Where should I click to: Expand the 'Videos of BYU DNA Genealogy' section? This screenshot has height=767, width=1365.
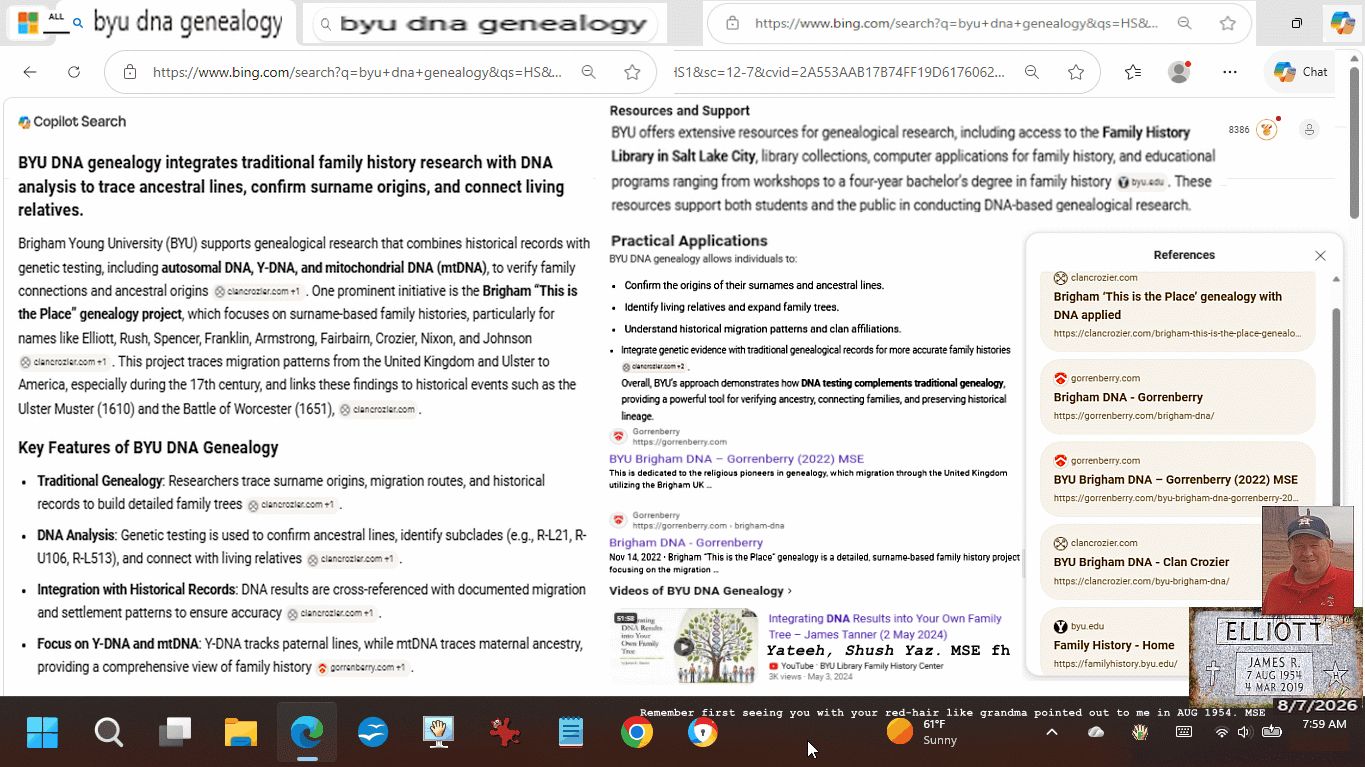point(701,591)
